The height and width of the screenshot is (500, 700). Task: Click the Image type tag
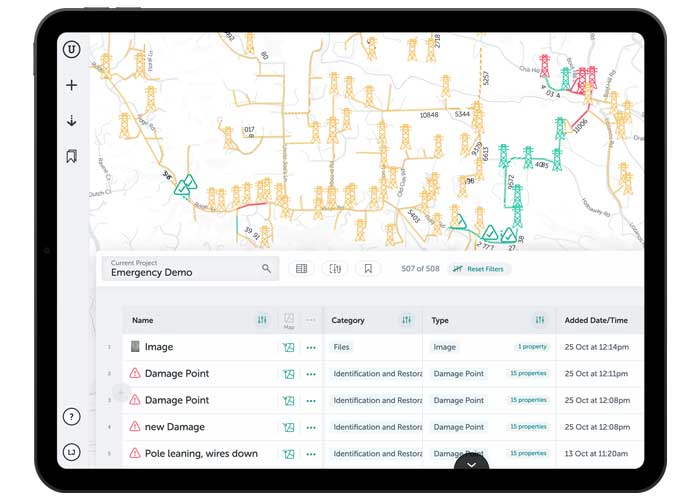445,347
